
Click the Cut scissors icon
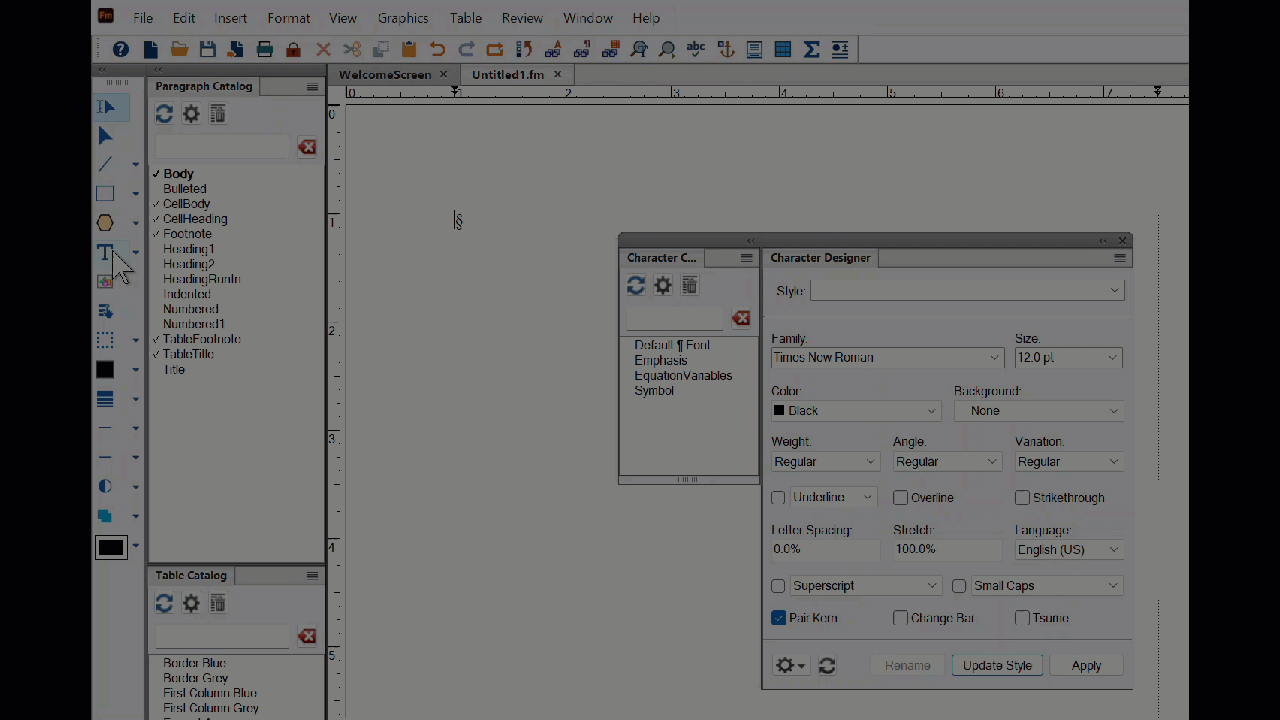352,49
